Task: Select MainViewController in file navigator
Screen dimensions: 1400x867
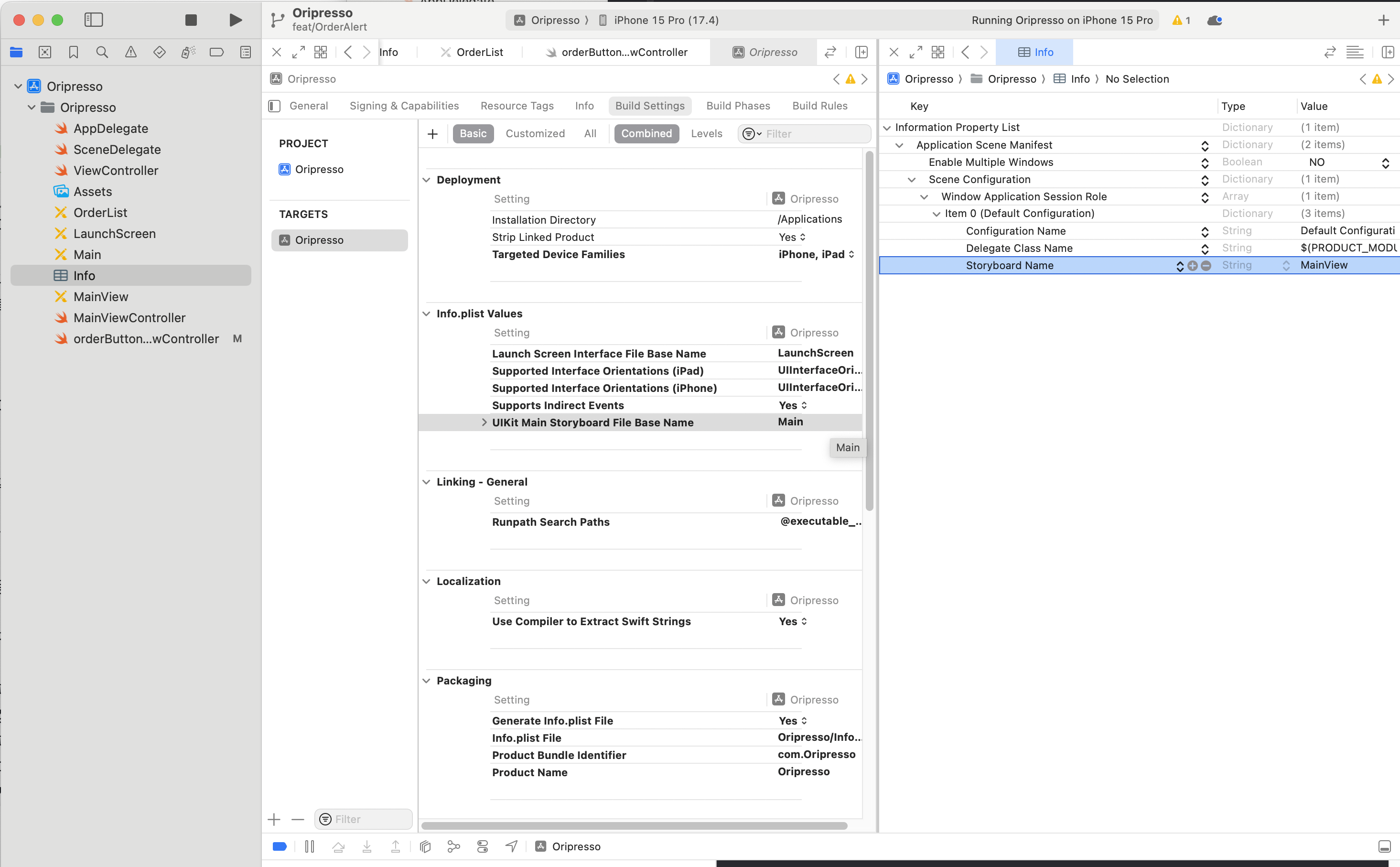Action: [x=129, y=318]
